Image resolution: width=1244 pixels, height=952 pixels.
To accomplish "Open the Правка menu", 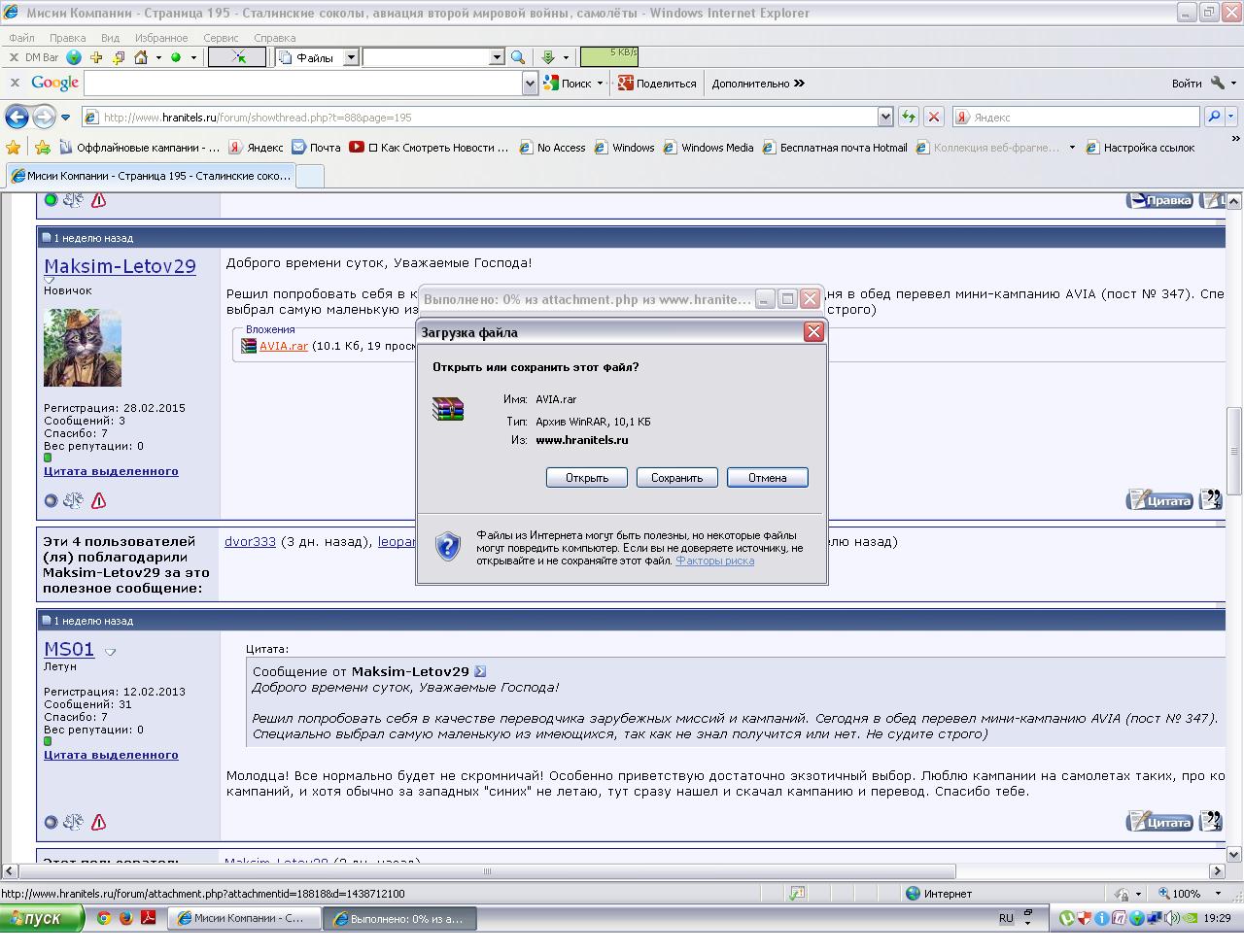I will (x=67, y=38).
